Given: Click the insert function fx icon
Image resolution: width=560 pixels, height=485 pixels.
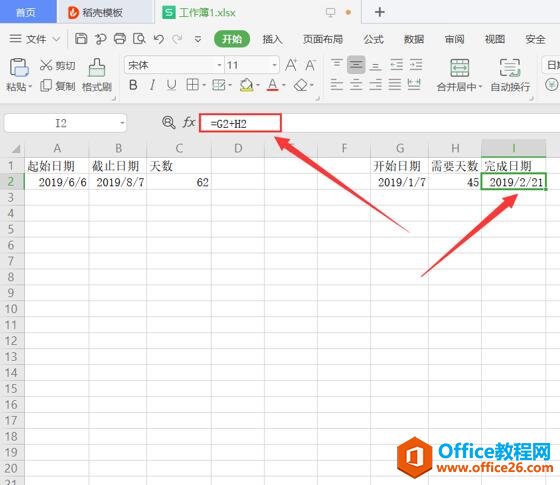Looking at the screenshot, I should (x=189, y=122).
